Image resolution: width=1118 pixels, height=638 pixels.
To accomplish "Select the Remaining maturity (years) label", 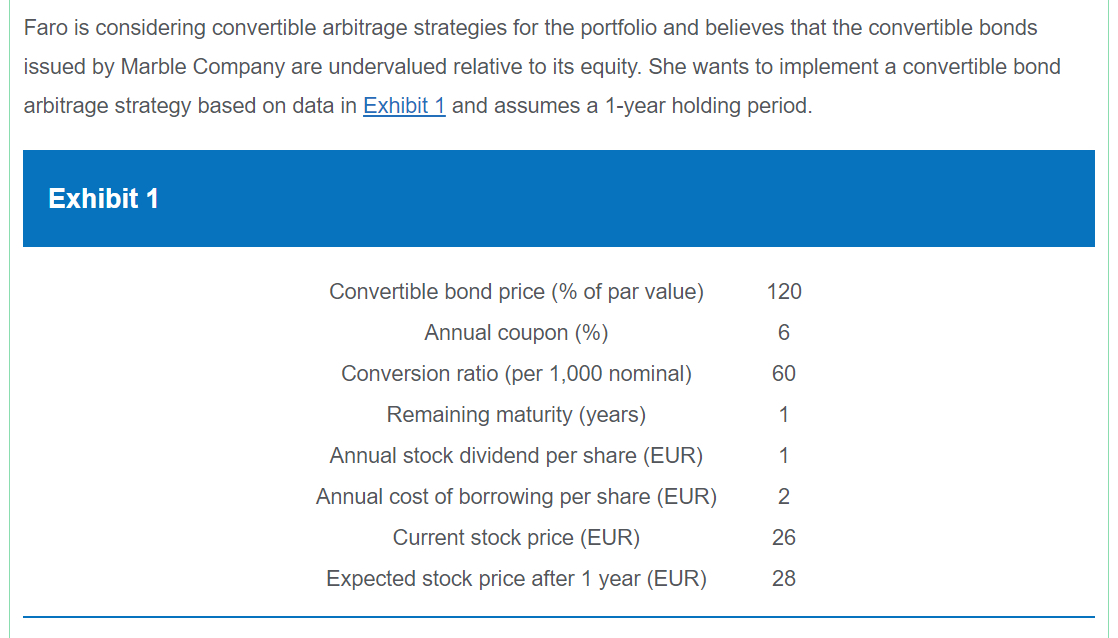I will pyautogui.click(x=516, y=415).
